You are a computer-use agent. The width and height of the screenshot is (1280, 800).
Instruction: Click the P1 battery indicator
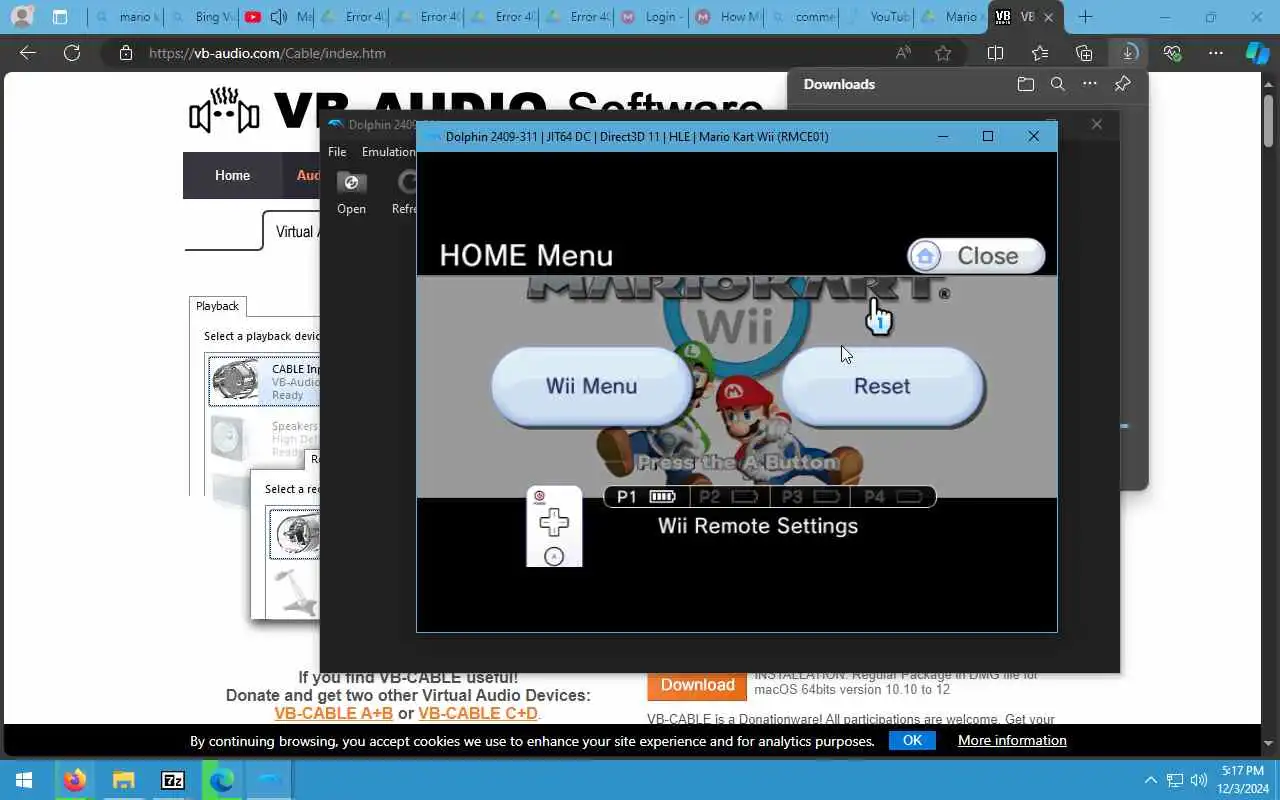point(647,496)
